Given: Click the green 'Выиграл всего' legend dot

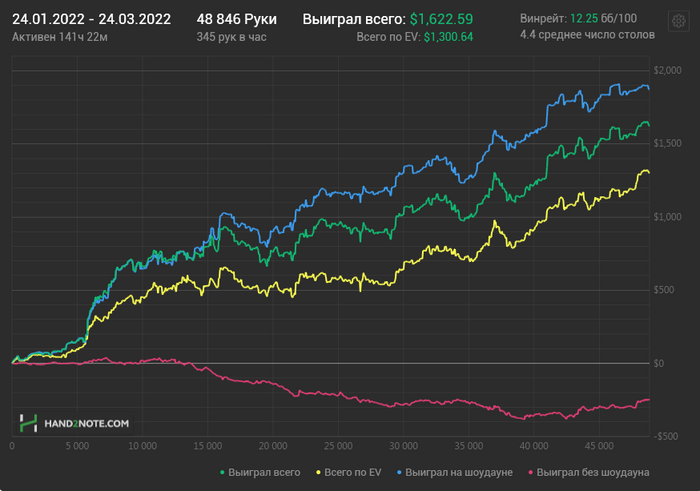Looking at the screenshot, I should pyautogui.click(x=222, y=472).
